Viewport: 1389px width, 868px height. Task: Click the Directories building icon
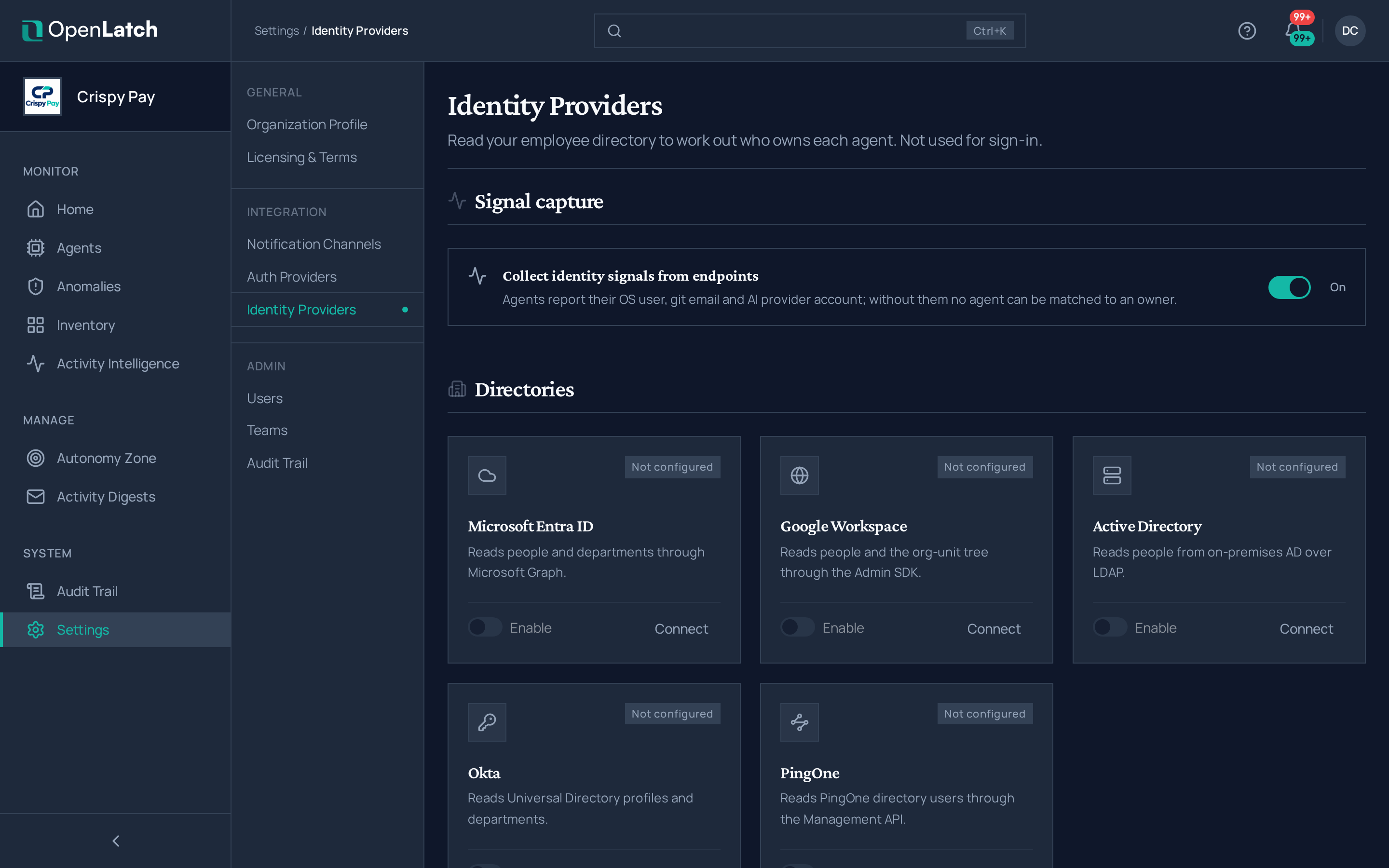[457, 389]
